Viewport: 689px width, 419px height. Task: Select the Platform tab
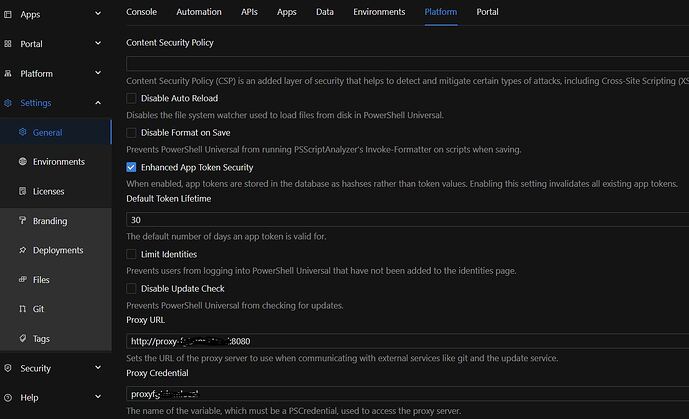pyautogui.click(x=441, y=12)
